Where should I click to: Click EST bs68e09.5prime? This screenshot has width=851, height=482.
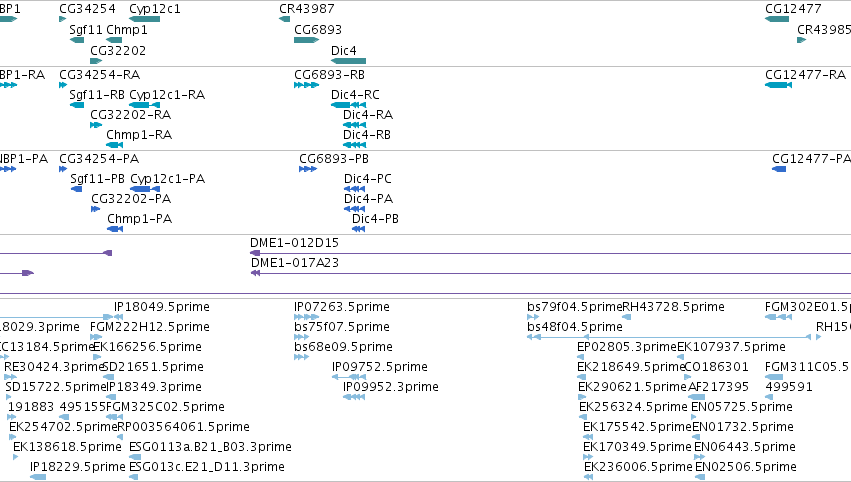(344, 347)
